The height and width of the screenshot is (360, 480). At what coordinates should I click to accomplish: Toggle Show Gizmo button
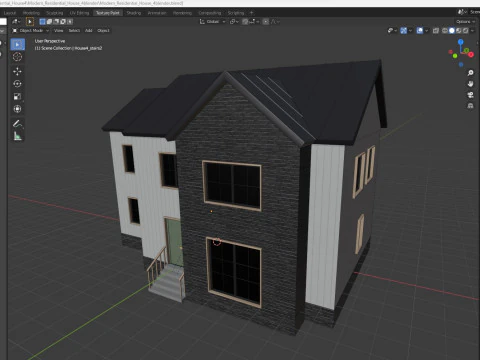coord(403,30)
